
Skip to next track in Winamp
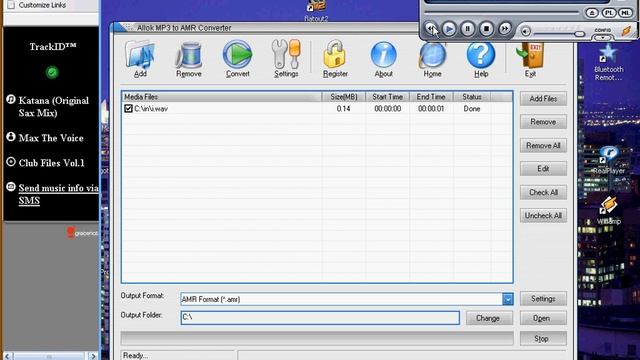[x=505, y=29]
